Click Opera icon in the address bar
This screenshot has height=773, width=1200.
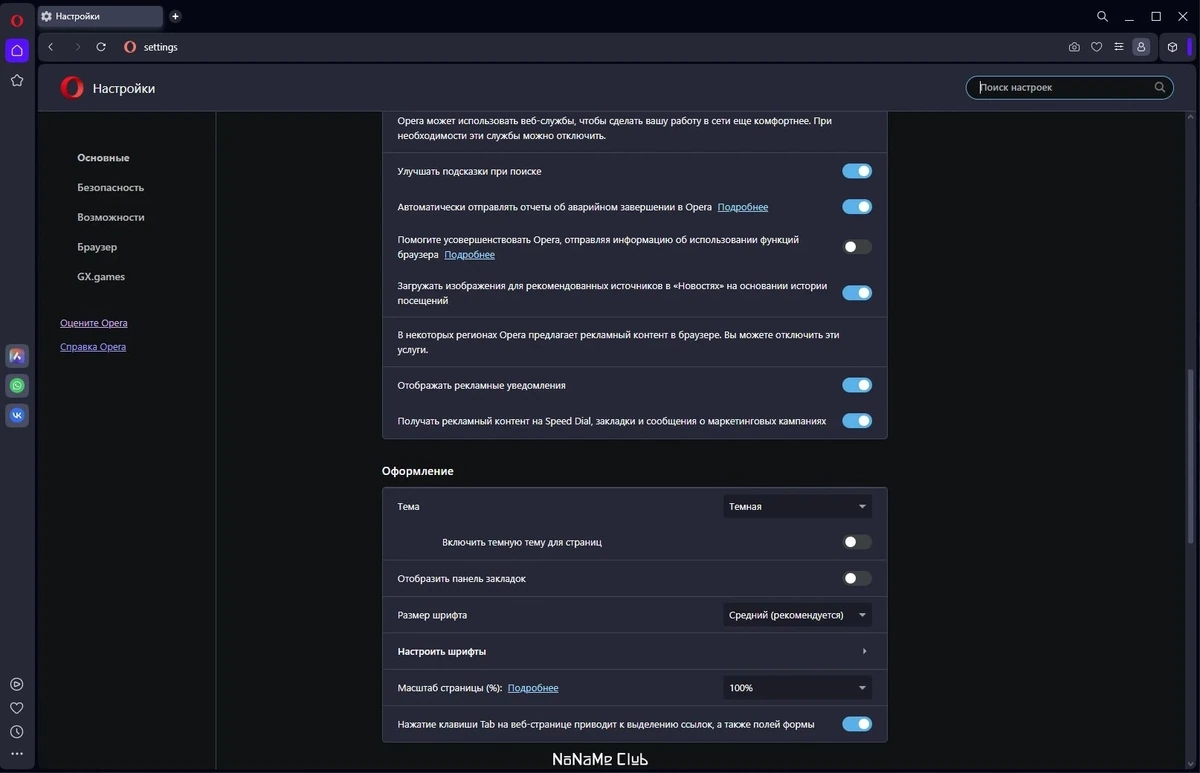point(130,47)
